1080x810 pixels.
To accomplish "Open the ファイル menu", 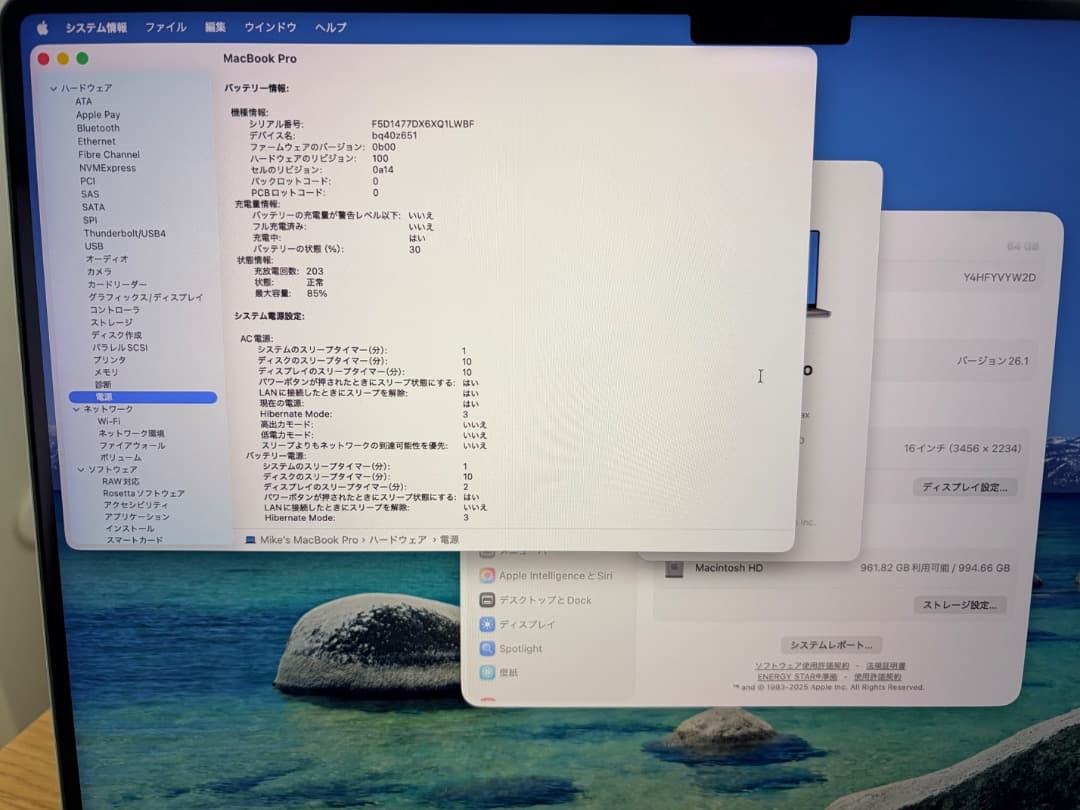I will pos(165,27).
